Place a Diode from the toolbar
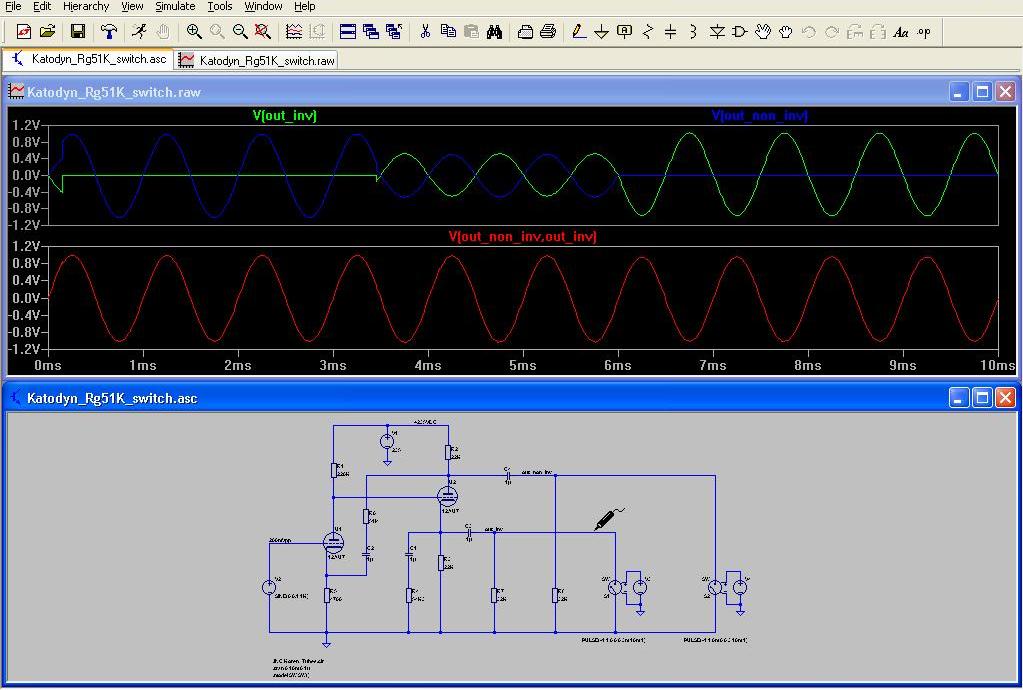 (x=717, y=31)
